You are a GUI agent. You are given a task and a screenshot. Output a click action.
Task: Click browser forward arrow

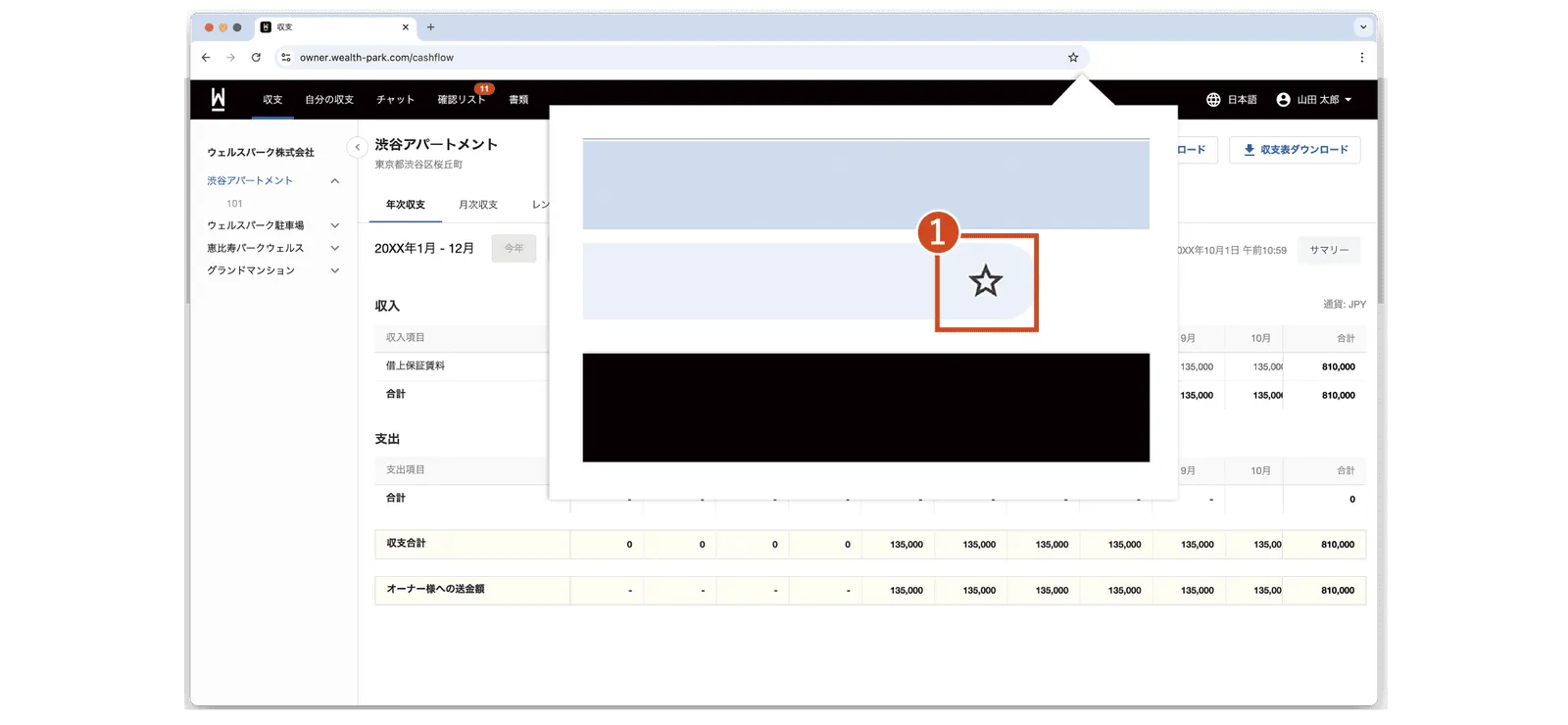pos(230,58)
